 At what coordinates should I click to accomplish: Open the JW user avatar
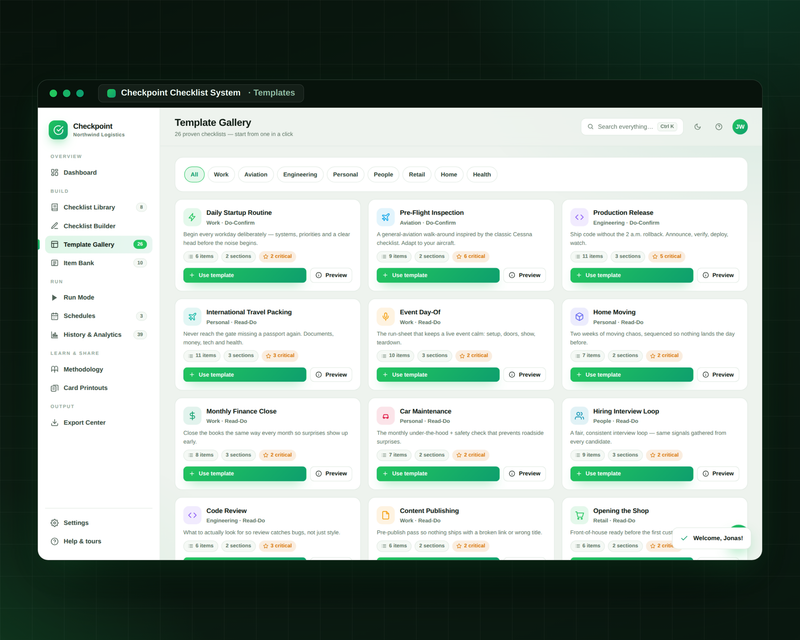tap(740, 127)
